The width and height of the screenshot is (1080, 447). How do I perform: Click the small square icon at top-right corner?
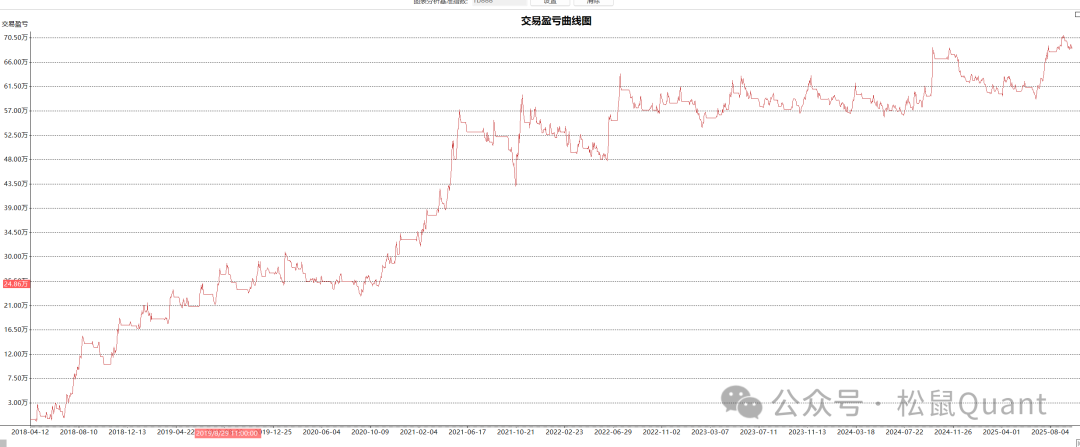coord(1076,14)
